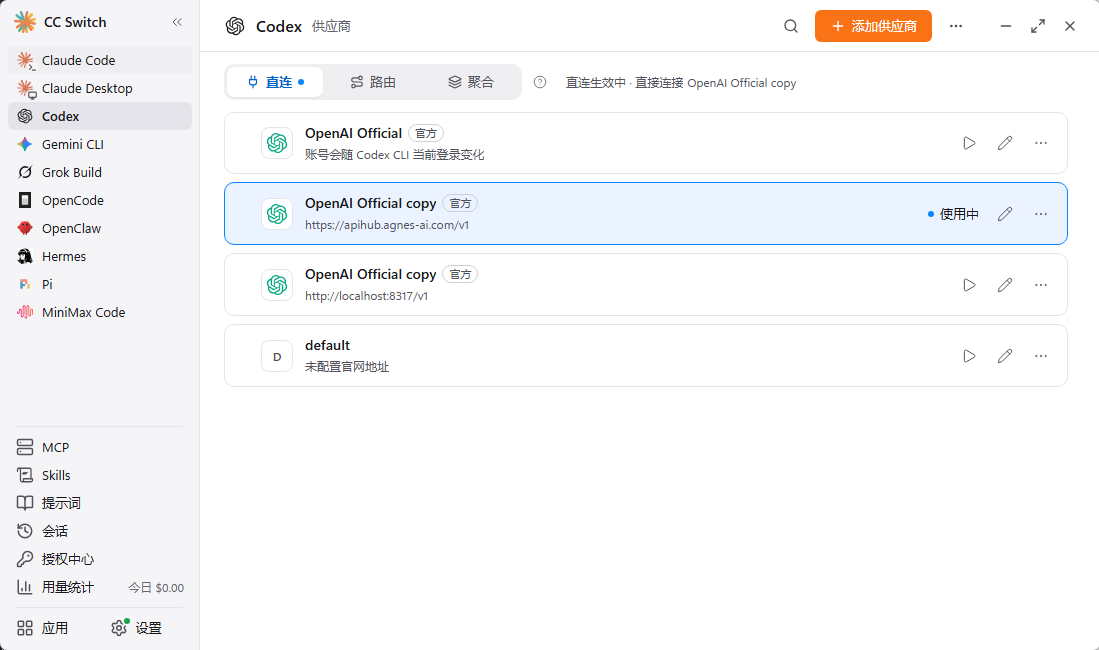Activate localhost:8317 provider play icon
Screen dimensions: 1099x650
point(969,285)
